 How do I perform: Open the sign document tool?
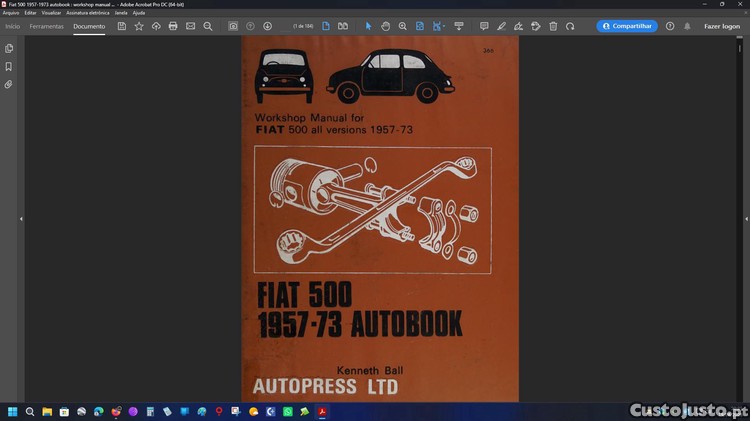pyautogui.click(x=518, y=26)
